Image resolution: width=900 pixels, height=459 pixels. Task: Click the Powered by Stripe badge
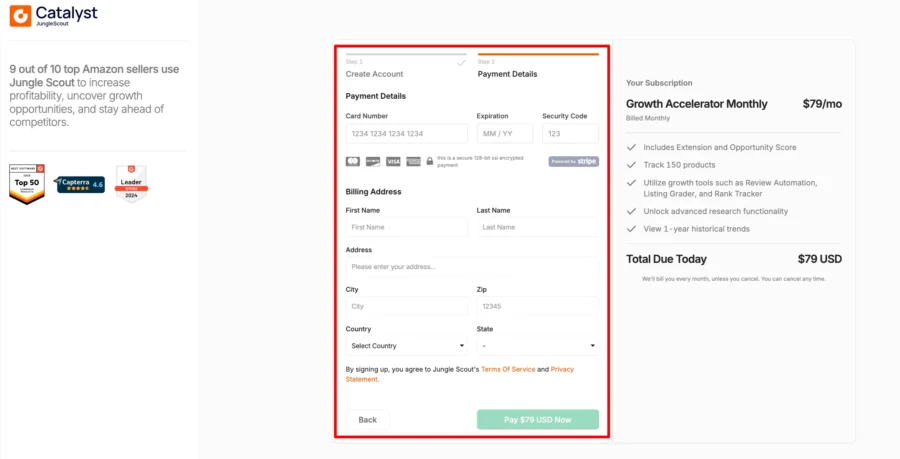(x=573, y=162)
